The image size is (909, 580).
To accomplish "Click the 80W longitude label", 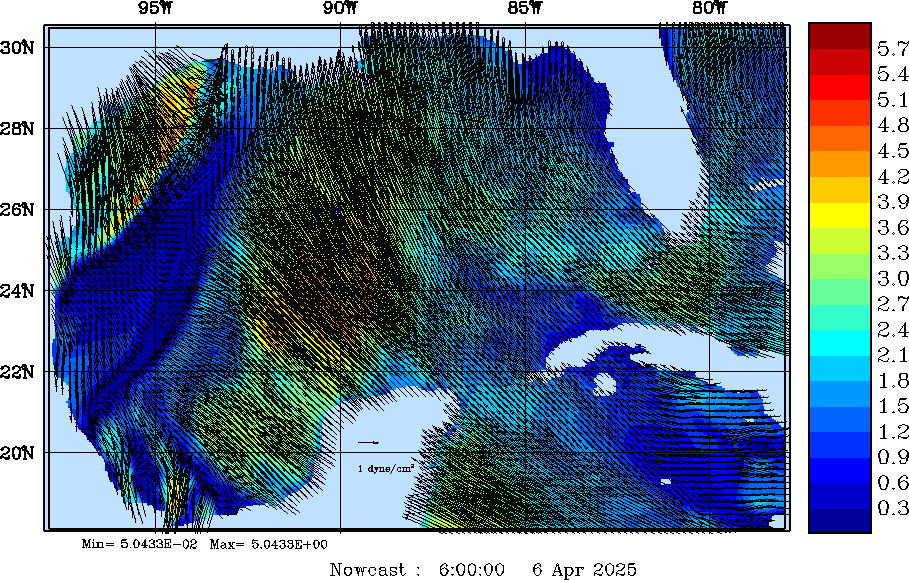I will tap(710, 8).
